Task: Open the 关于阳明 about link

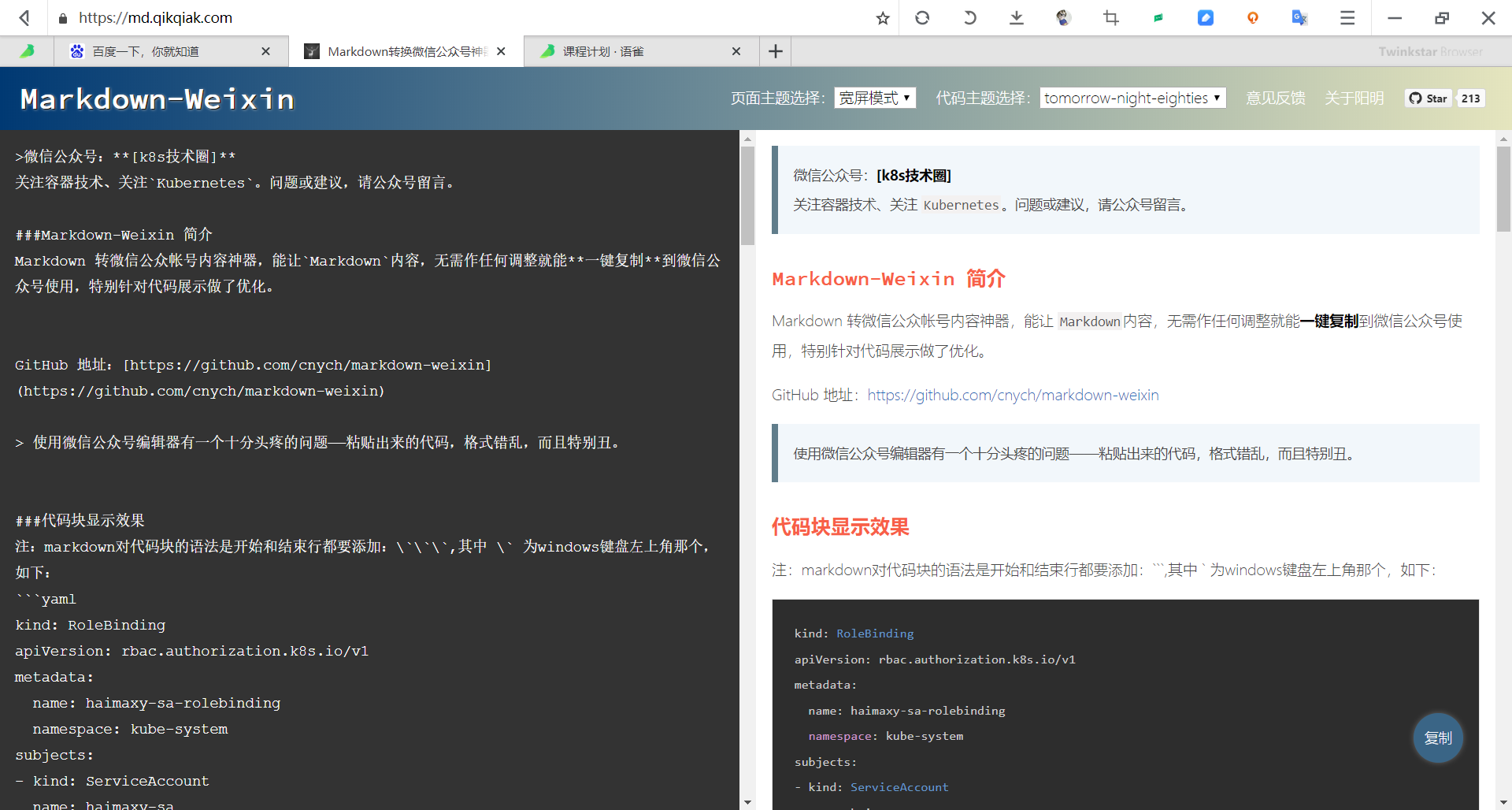Action: click(1354, 98)
